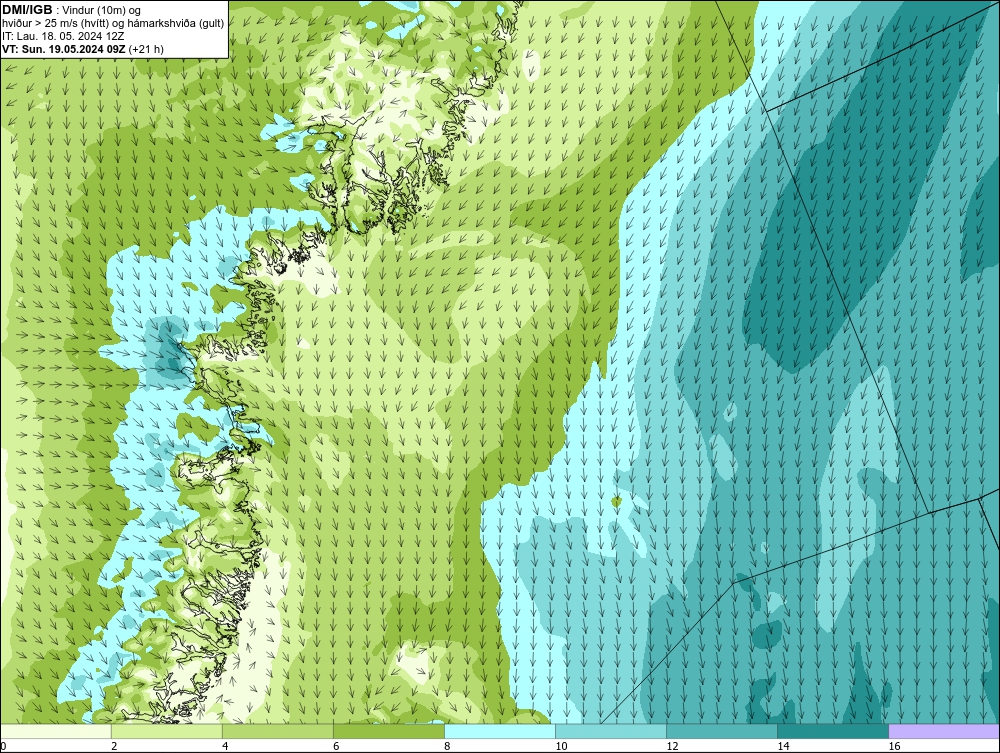Click the 0–2 m/s pale legend swatch
The width and height of the screenshot is (1000, 753).
56,731
